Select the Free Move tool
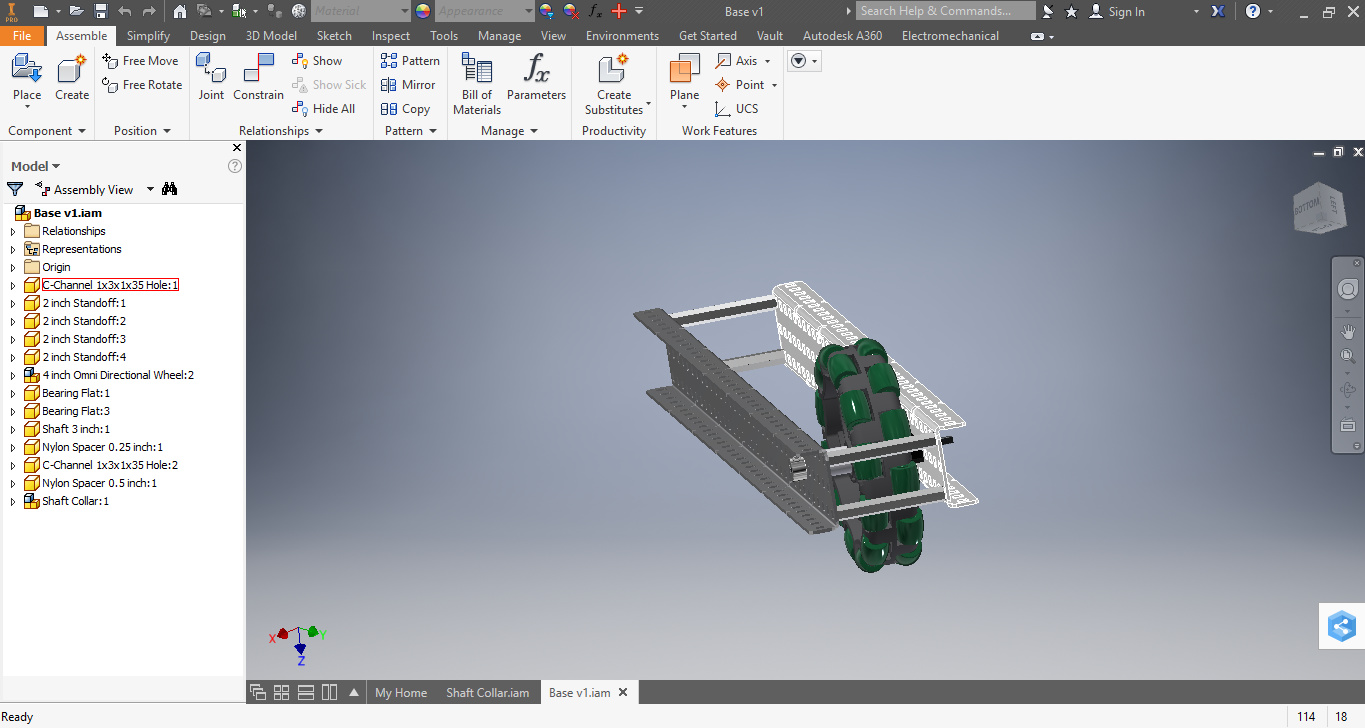This screenshot has width=1365, height=728. click(140, 61)
